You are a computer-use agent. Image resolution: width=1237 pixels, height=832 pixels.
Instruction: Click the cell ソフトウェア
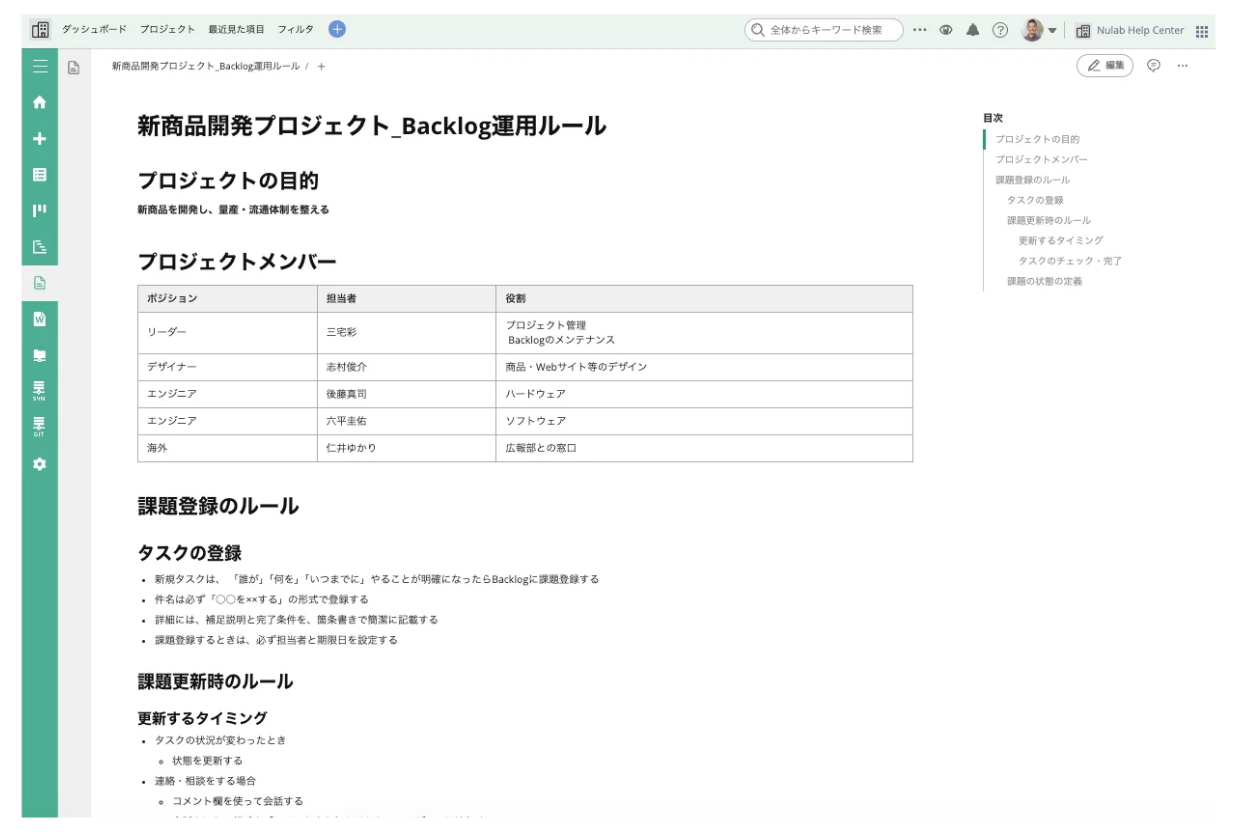click(704, 421)
